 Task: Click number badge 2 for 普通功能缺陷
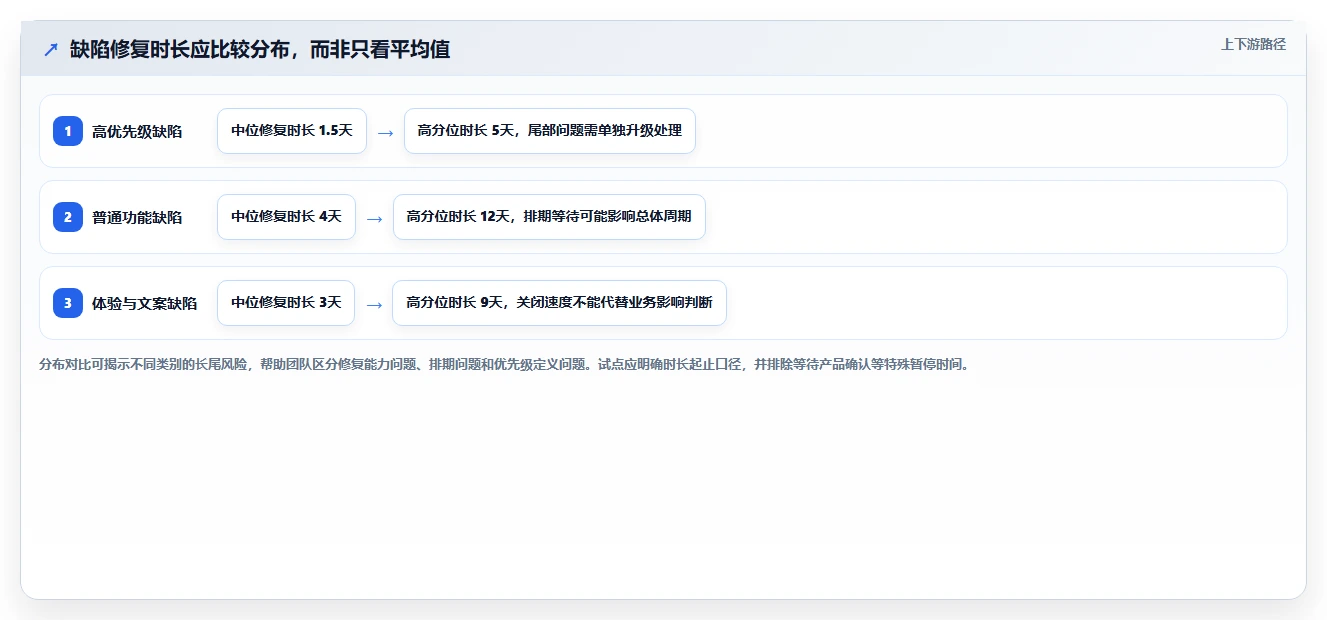click(x=68, y=217)
